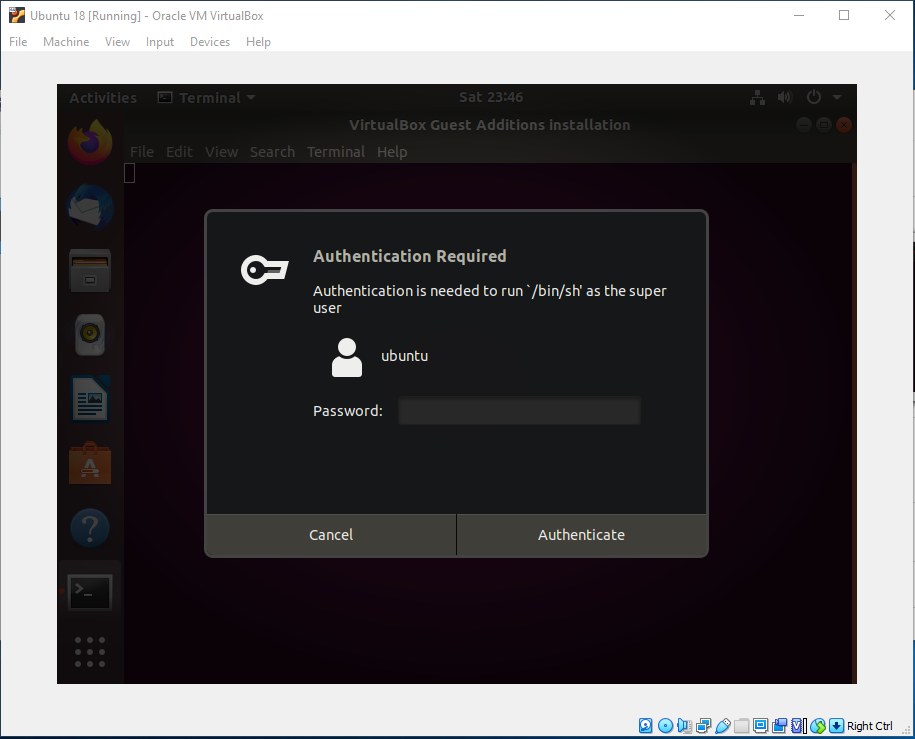915x739 pixels.
Task: Click the volume icon in Ubuntu top bar
Action: [785, 97]
